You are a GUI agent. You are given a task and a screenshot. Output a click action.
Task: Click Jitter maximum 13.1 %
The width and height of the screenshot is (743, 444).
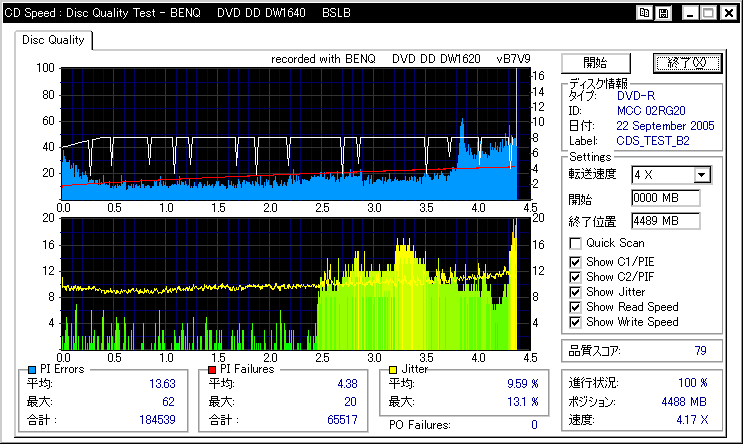coord(523,402)
